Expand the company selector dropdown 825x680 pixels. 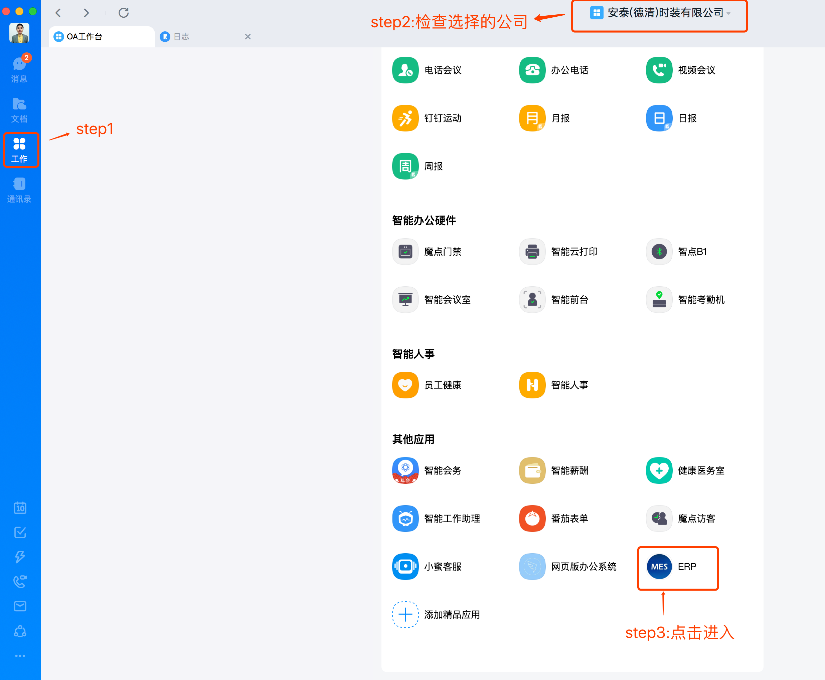coord(660,13)
